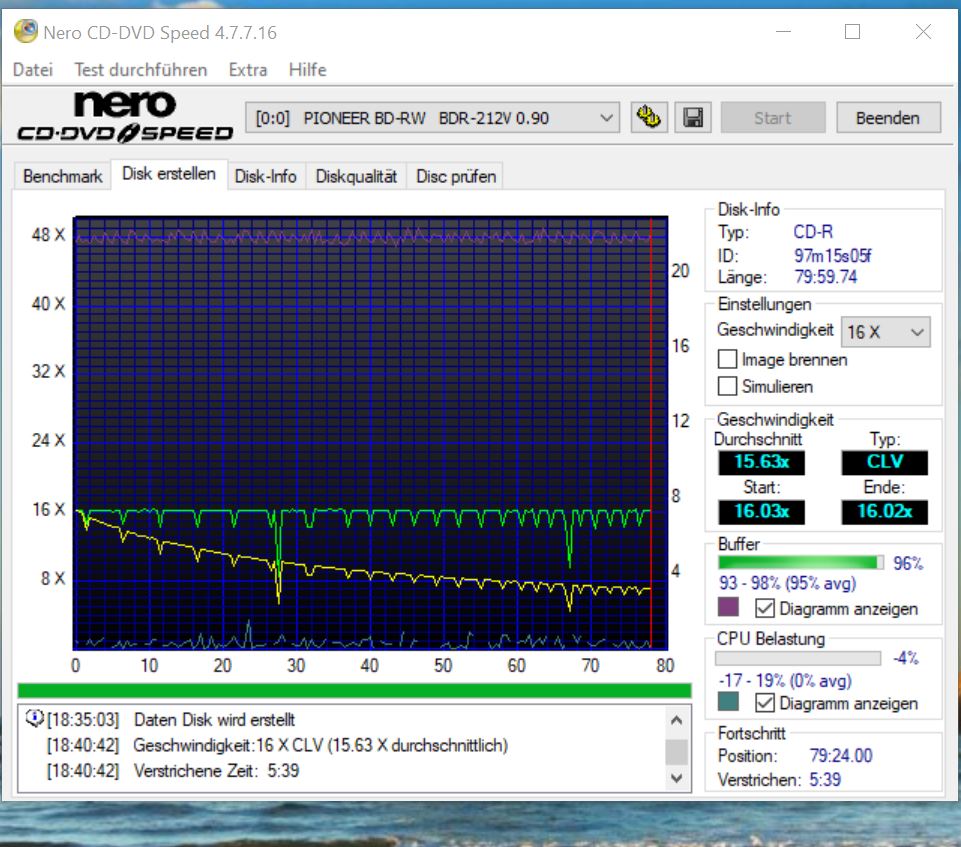Image resolution: width=961 pixels, height=847 pixels.
Task: Switch to the Benchmark tab
Action: (x=63, y=177)
